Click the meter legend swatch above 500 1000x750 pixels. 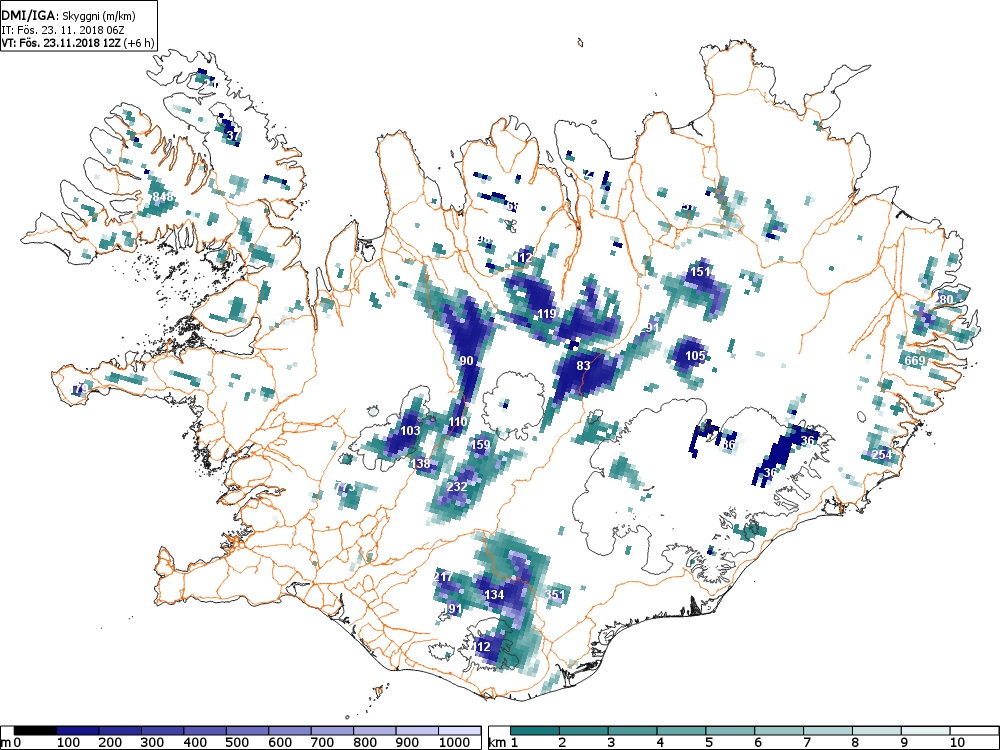(x=247, y=731)
